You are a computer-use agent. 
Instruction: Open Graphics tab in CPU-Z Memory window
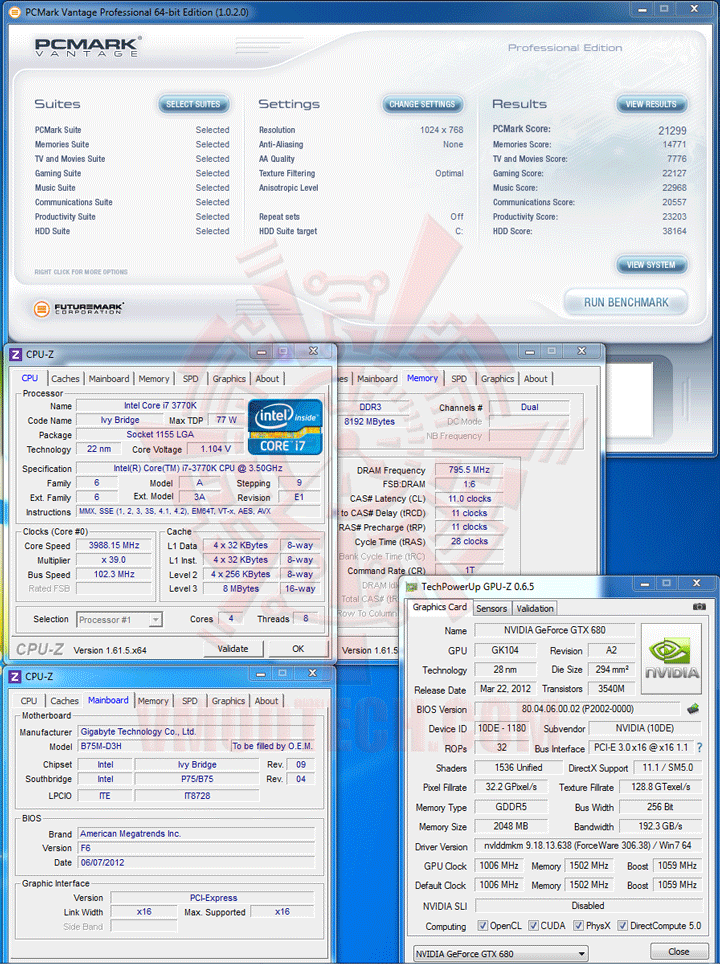[497, 379]
